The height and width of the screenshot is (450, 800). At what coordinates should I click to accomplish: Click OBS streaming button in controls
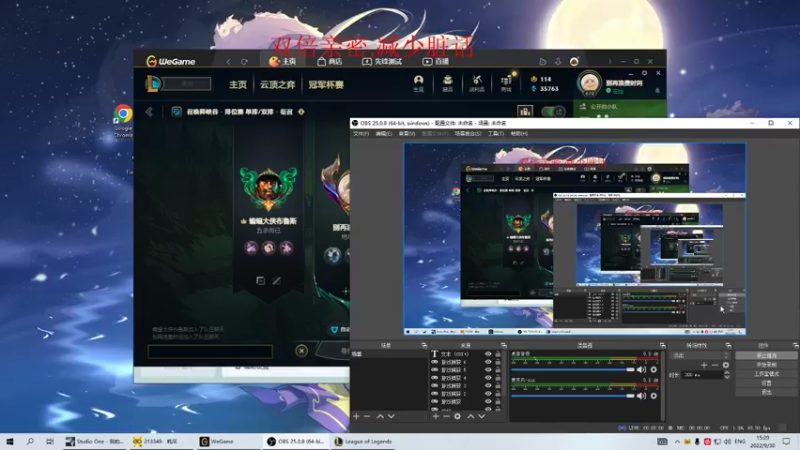pyautogui.click(x=766, y=356)
